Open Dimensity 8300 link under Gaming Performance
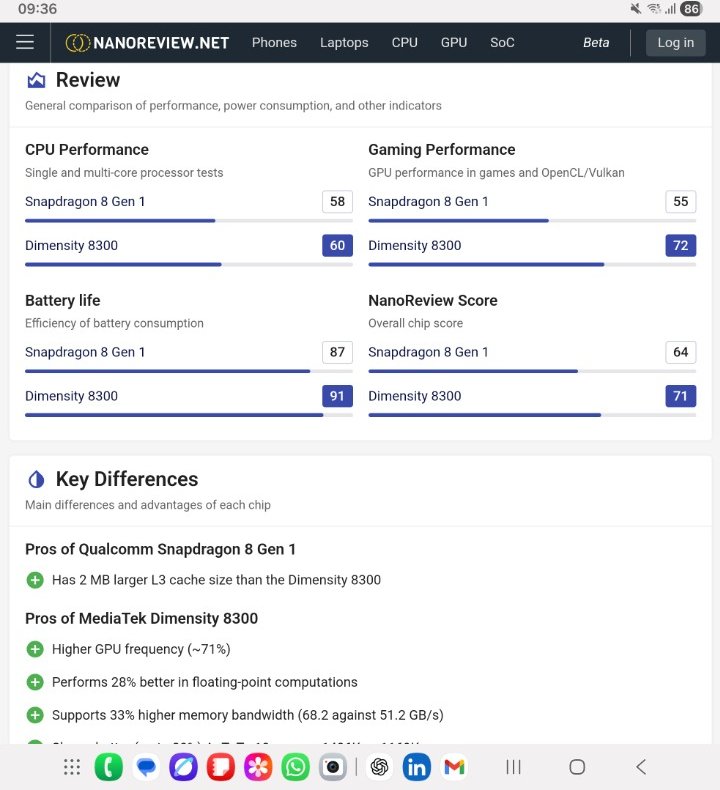 click(x=415, y=245)
